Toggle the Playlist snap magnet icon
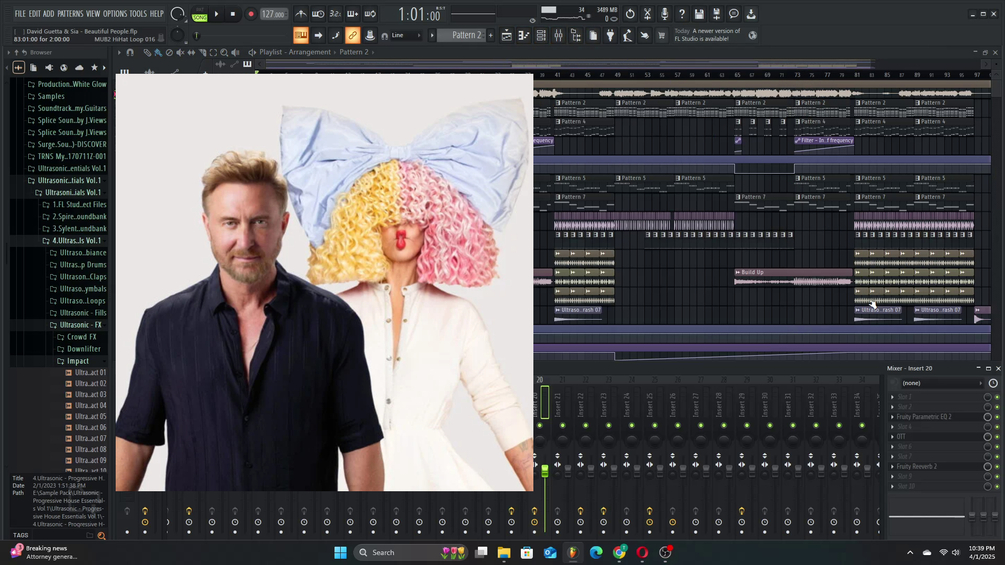This screenshot has width=1005, height=565. coord(130,53)
